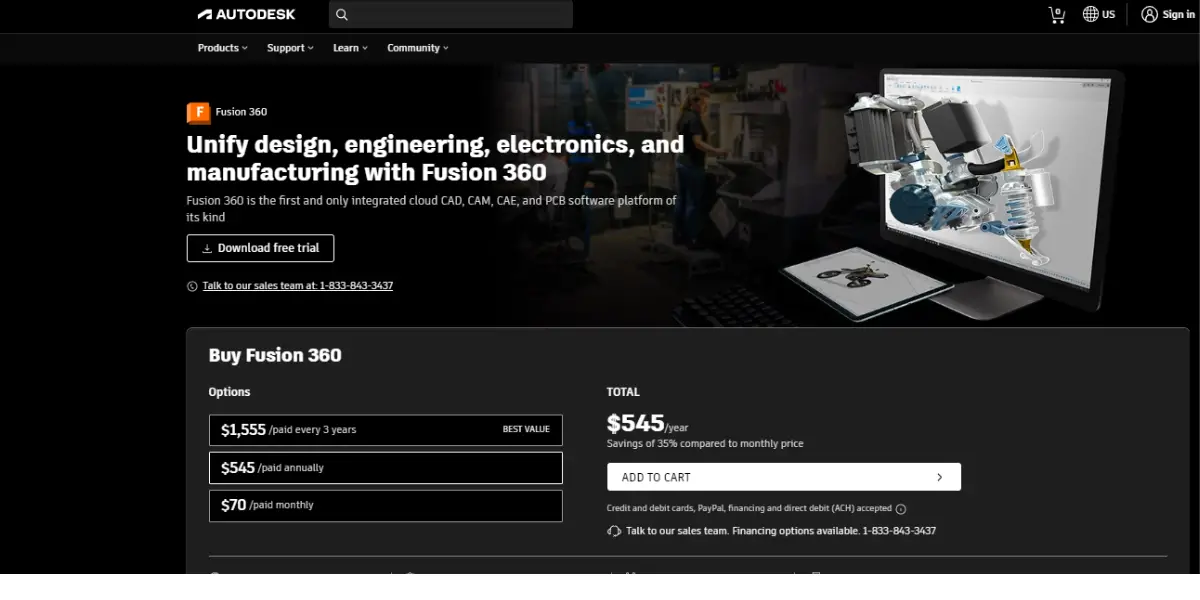Click the user account icon
Viewport: 1200px width, 600px height.
pos(1149,14)
